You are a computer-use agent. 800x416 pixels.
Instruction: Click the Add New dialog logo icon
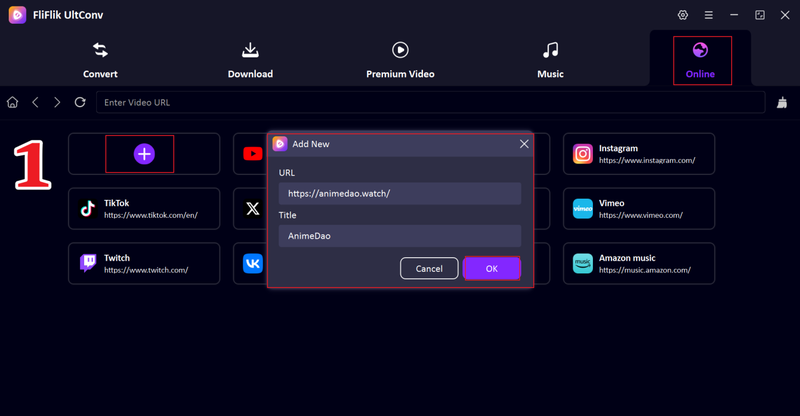tap(280, 144)
